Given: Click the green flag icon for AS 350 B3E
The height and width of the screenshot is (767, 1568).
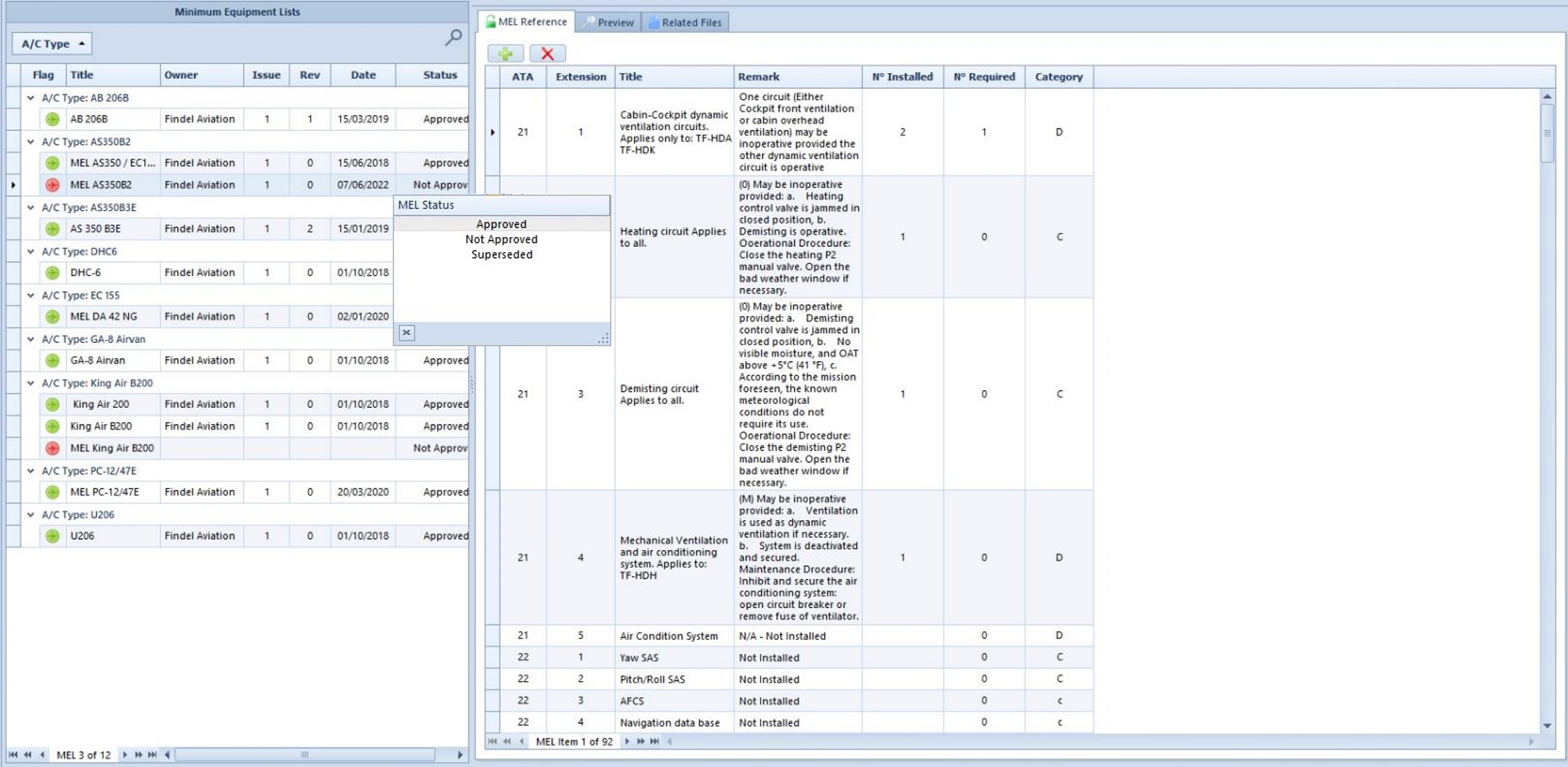Looking at the screenshot, I should coord(52,229).
